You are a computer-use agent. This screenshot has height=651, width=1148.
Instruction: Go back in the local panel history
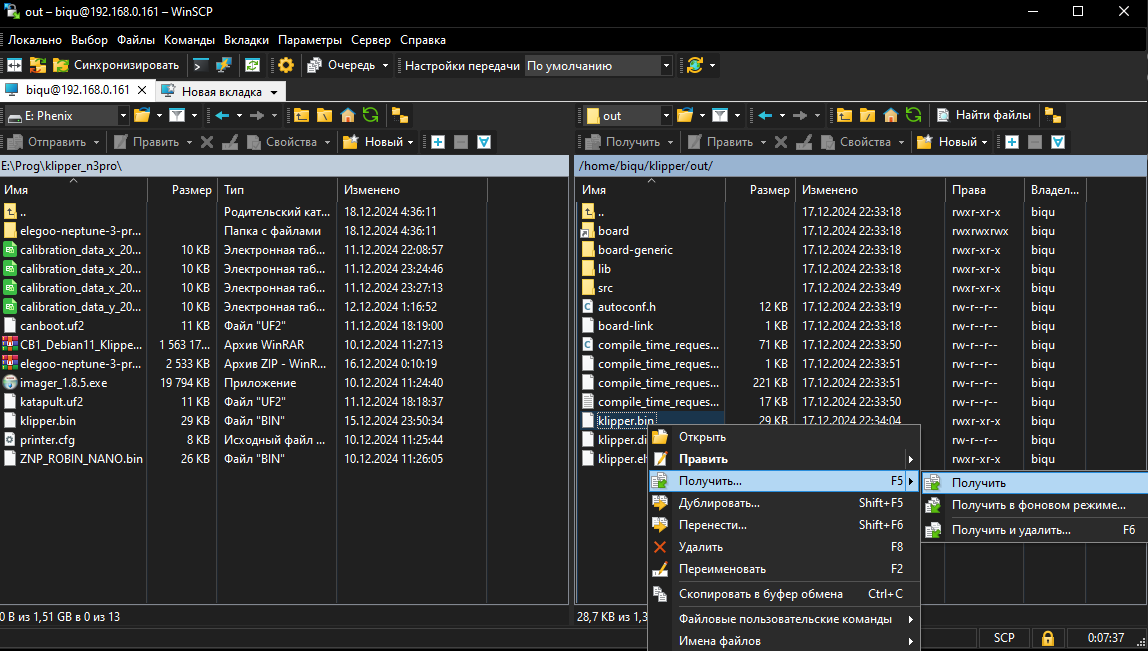pyautogui.click(x=223, y=115)
